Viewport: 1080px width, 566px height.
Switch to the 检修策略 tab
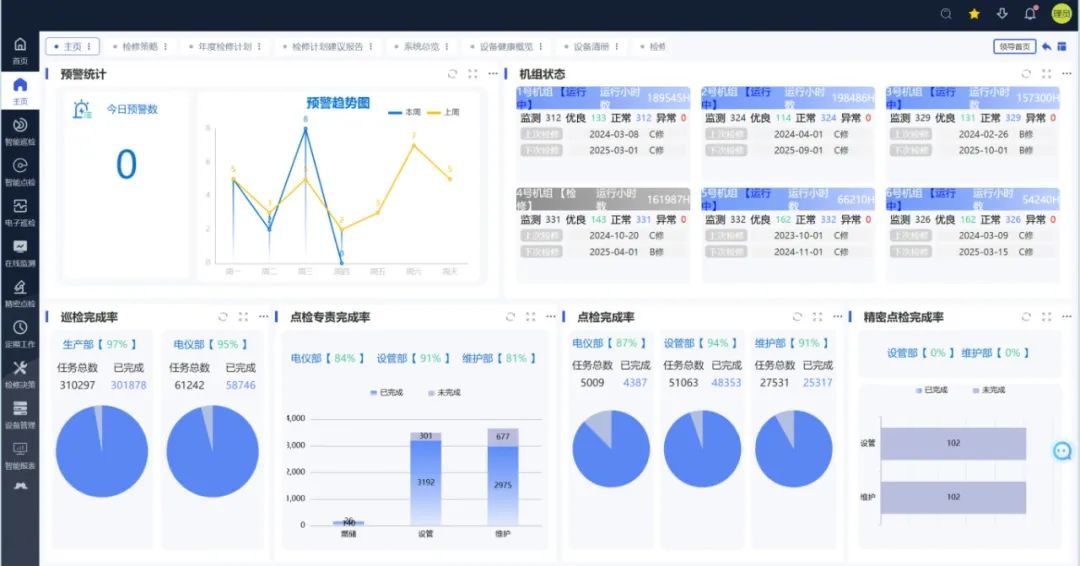pyautogui.click(x=140, y=47)
